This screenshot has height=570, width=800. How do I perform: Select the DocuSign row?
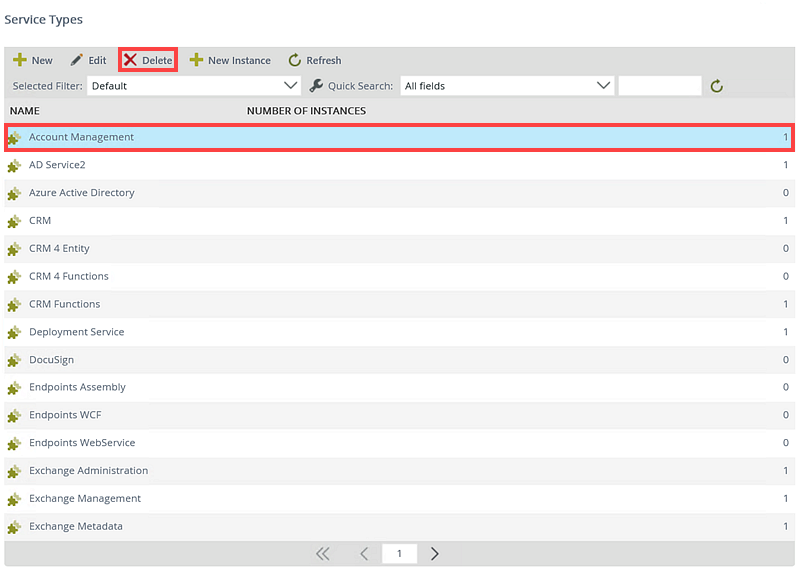(x=399, y=359)
